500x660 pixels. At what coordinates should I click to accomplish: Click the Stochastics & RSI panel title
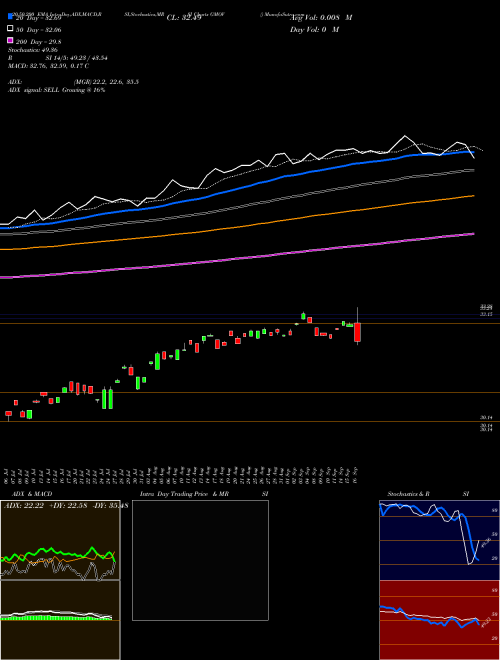(x=428, y=494)
